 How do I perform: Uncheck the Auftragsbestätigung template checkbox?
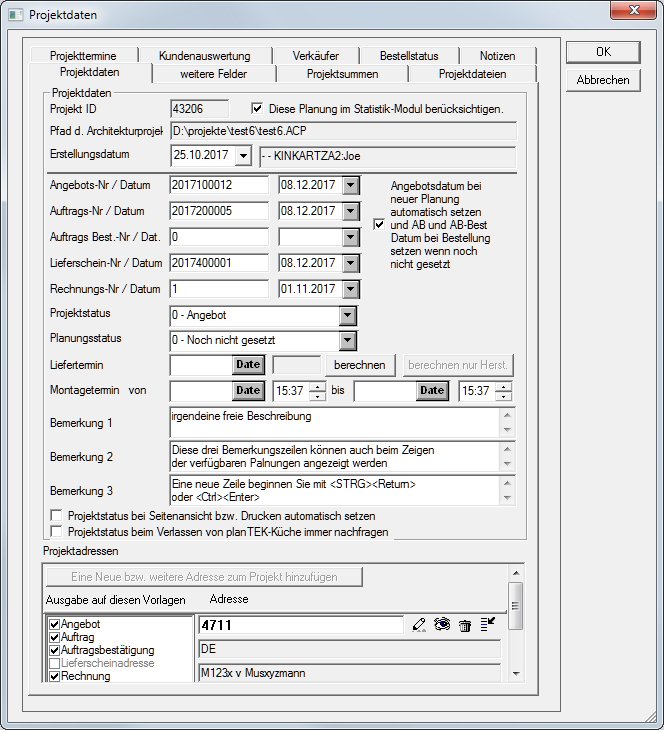coord(54,650)
